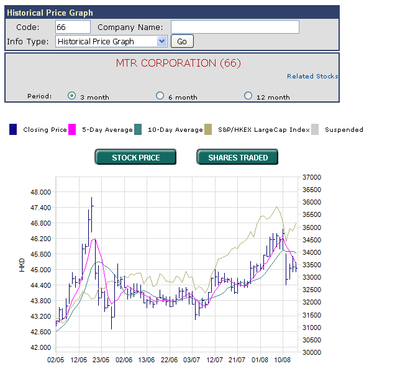Viewport: 400px width, 373px height.
Task: Click the 35000 index axis label
Action: coord(312,227)
